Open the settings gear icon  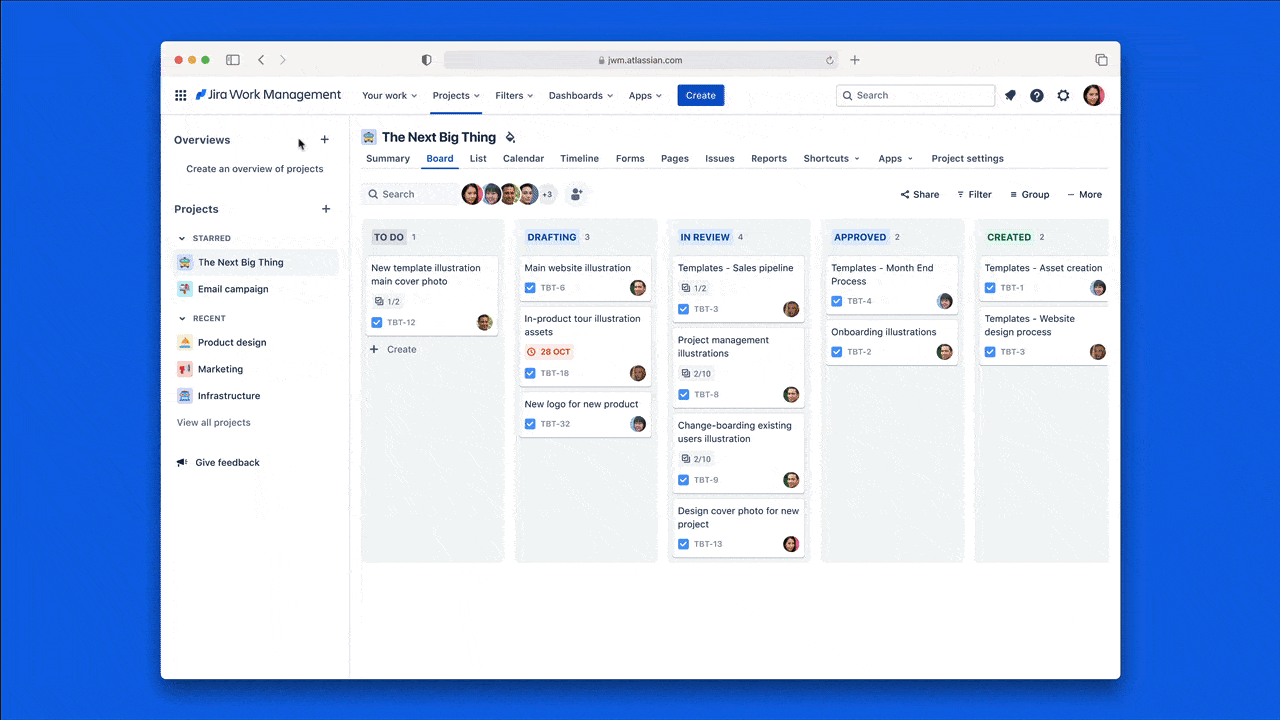pos(1063,96)
